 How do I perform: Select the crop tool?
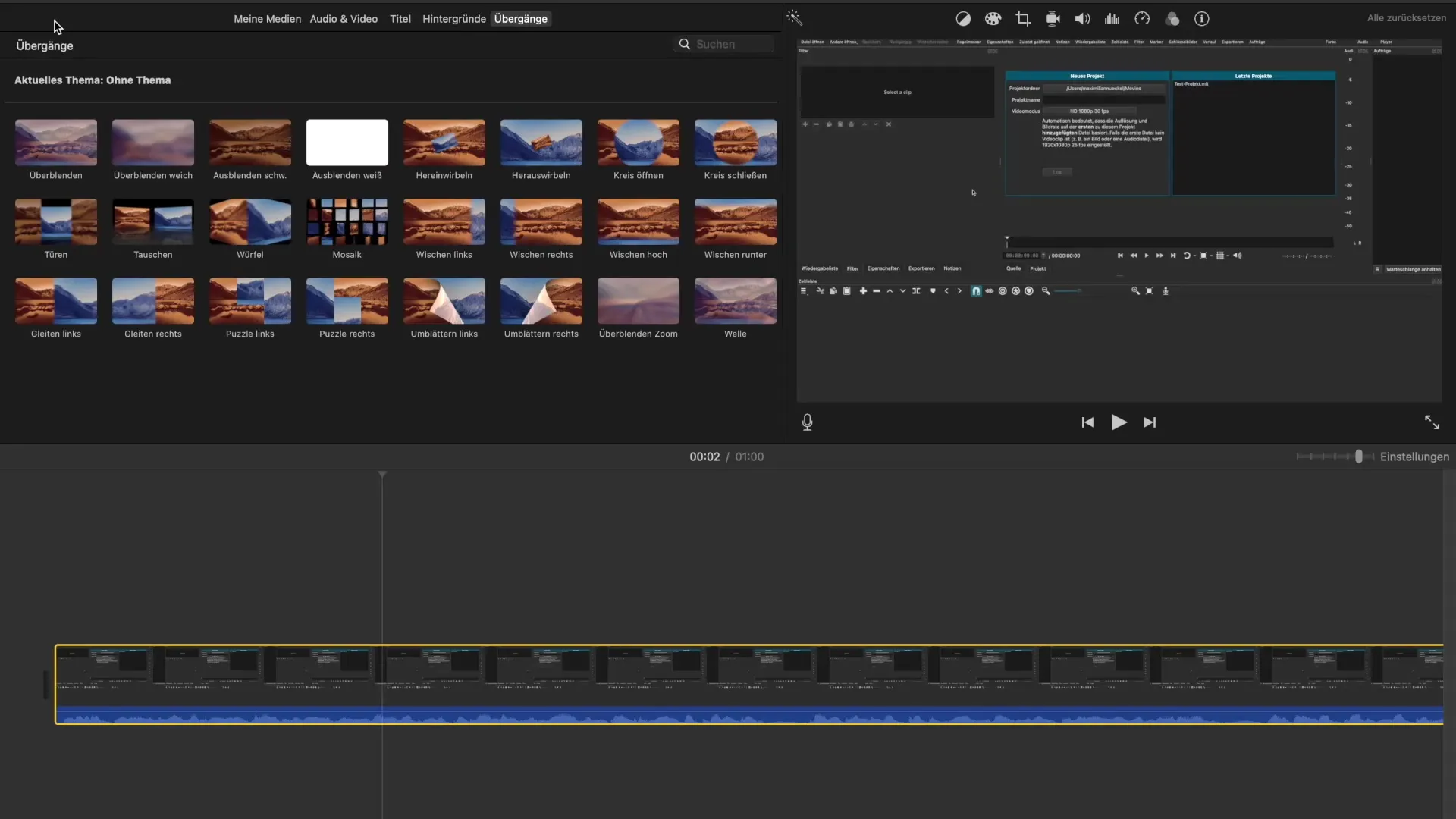pyautogui.click(x=1023, y=19)
